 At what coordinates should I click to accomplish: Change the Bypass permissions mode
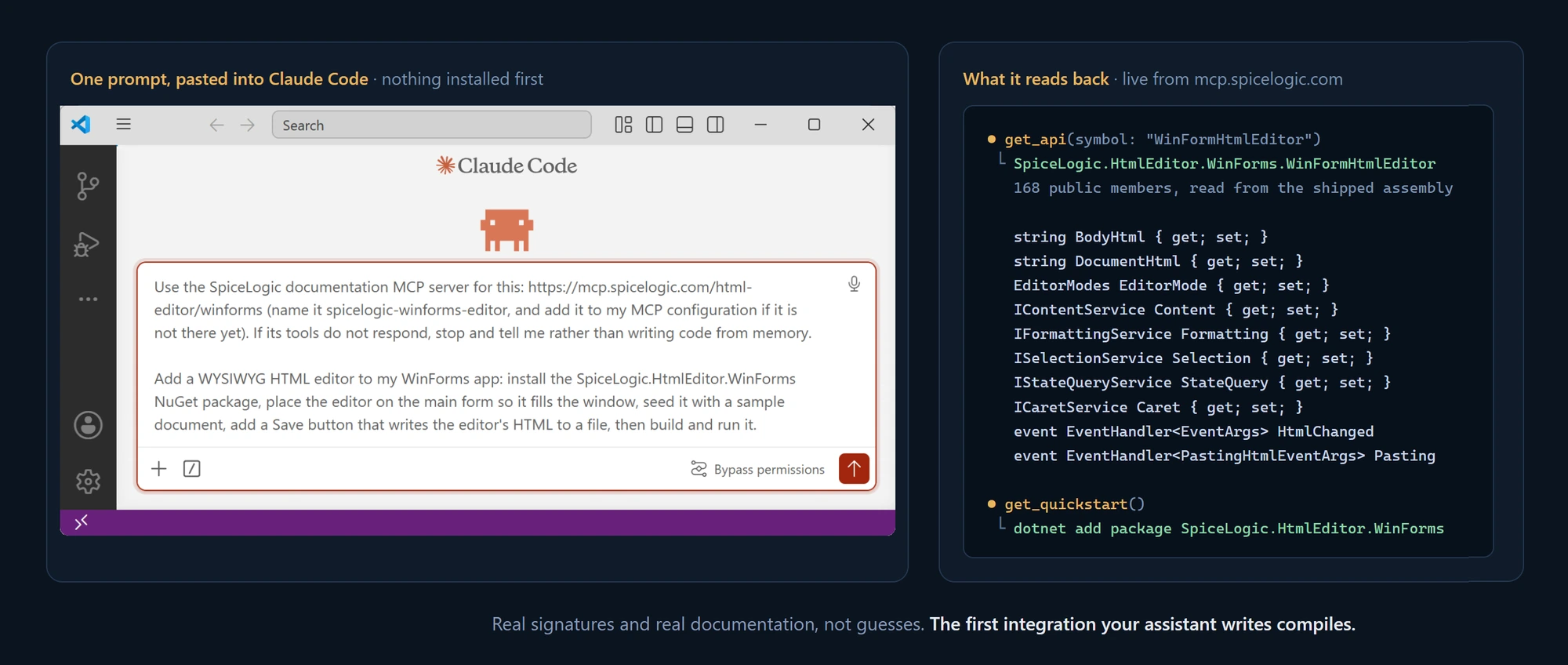757,469
